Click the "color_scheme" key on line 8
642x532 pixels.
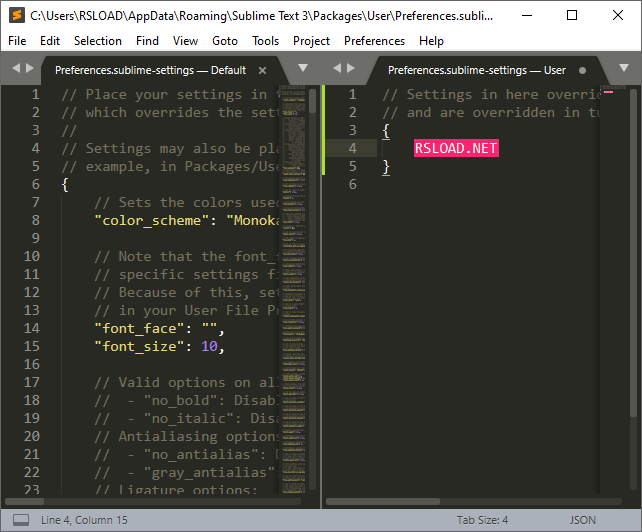coord(151,221)
